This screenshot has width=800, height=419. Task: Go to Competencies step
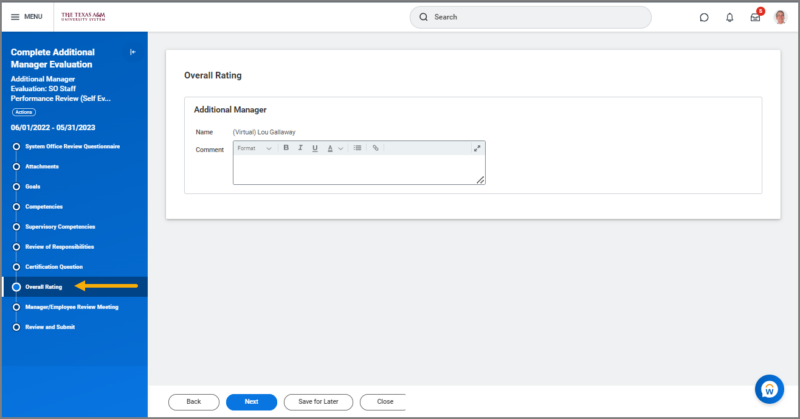44,207
